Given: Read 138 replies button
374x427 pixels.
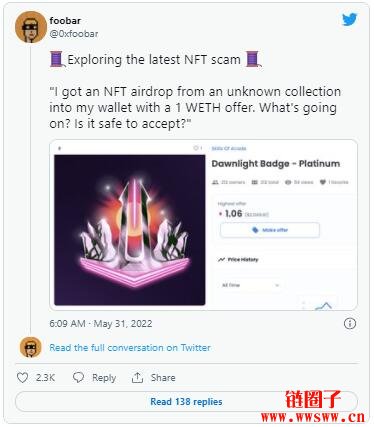Looking at the screenshot, I should (186, 402).
